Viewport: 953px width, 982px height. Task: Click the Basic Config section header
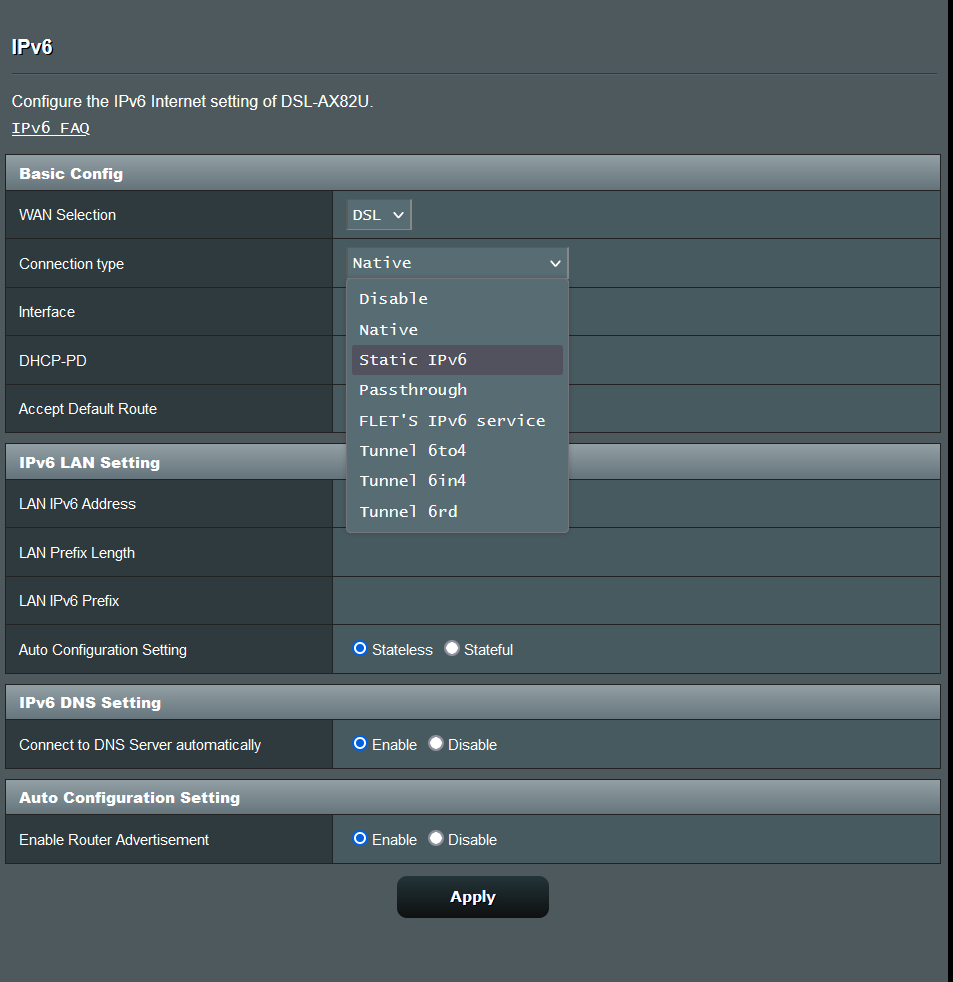point(70,173)
